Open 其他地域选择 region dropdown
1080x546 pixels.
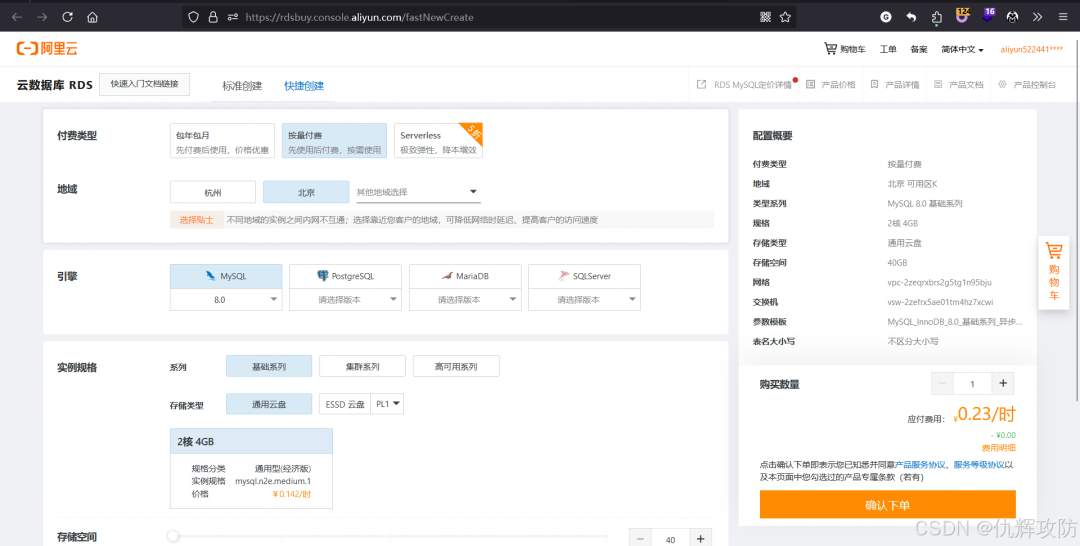pos(418,192)
